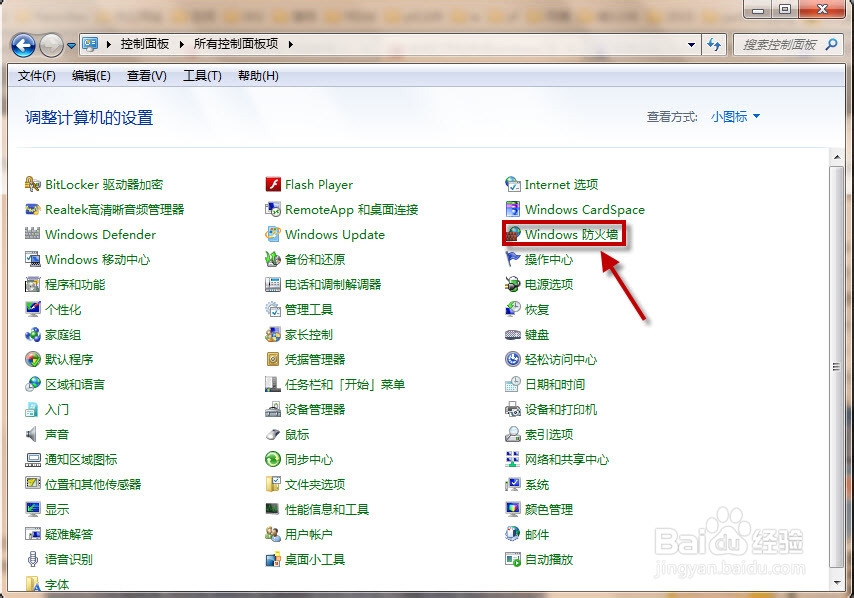Viewport: 854px width, 598px height.
Task: Expand the arrow before 控制面板 breadcrumb
Action: 108,44
